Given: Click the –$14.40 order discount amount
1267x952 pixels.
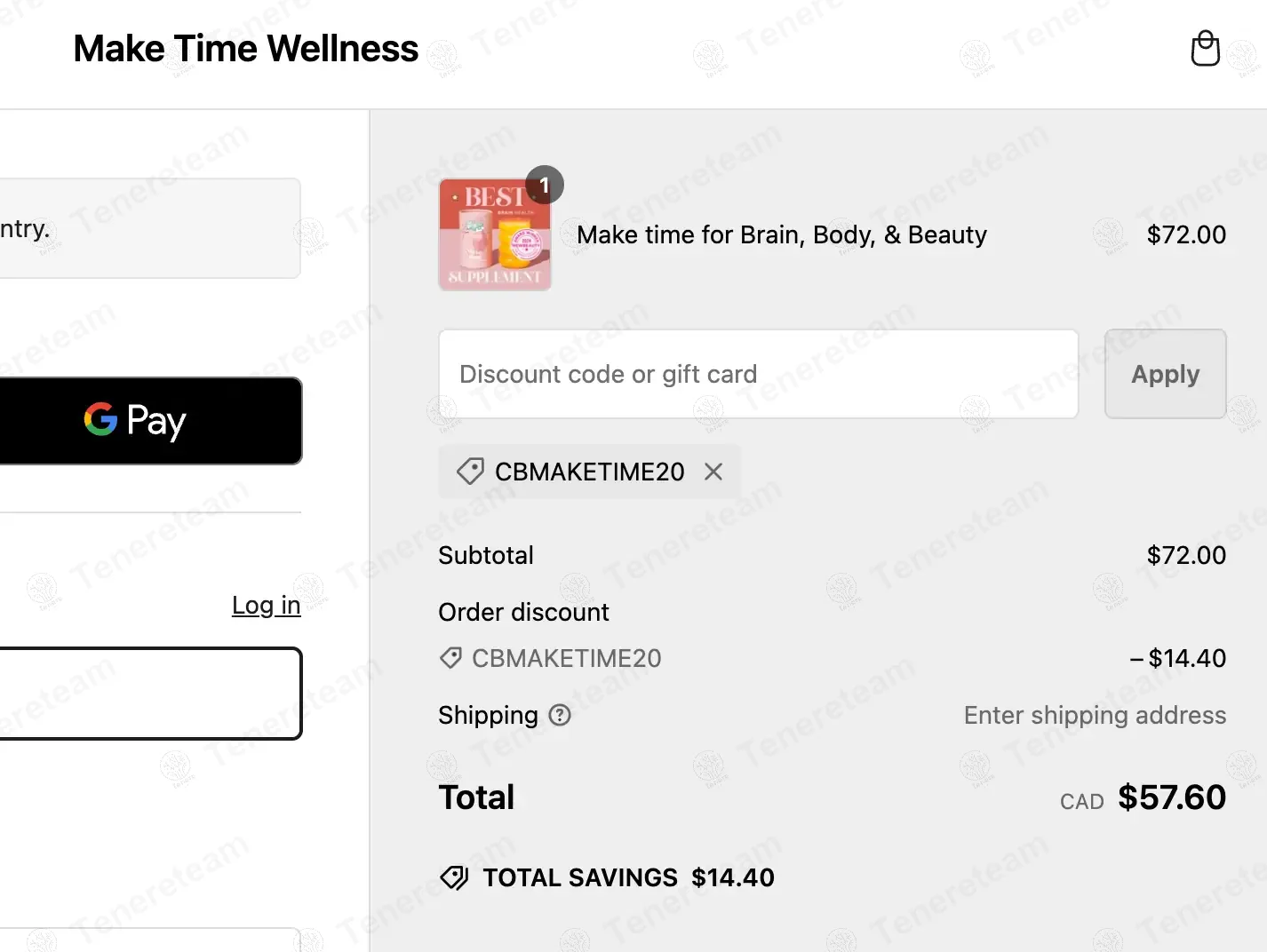Looking at the screenshot, I should [x=1177, y=658].
